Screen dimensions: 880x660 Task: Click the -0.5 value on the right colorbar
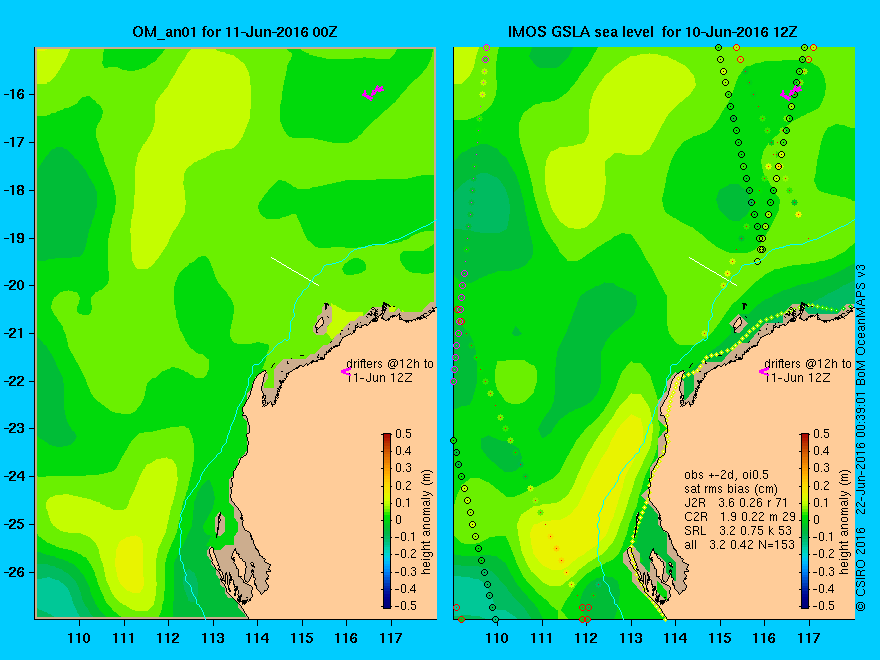pyautogui.click(x=824, y=606)
